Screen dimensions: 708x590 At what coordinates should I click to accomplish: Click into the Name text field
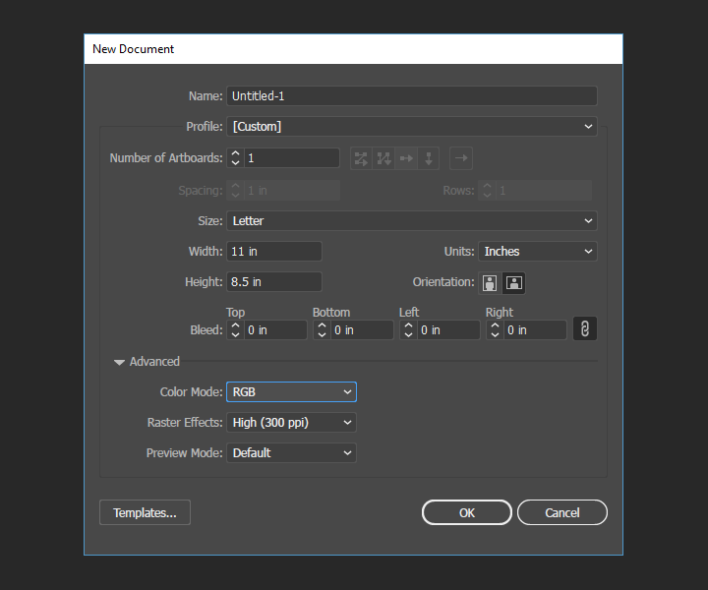[411, 96]
